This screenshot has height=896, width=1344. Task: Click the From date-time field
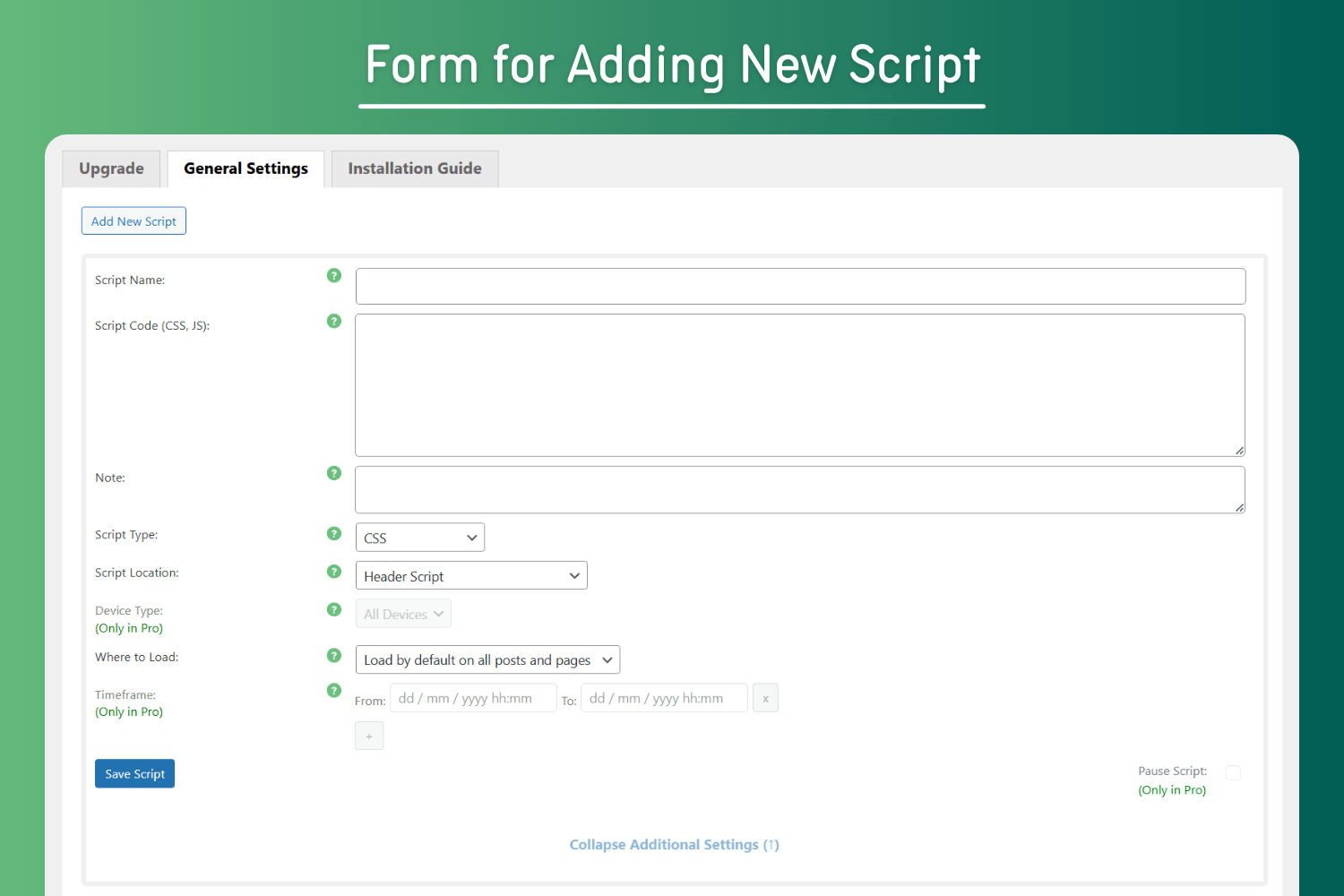tap(473, 698)
